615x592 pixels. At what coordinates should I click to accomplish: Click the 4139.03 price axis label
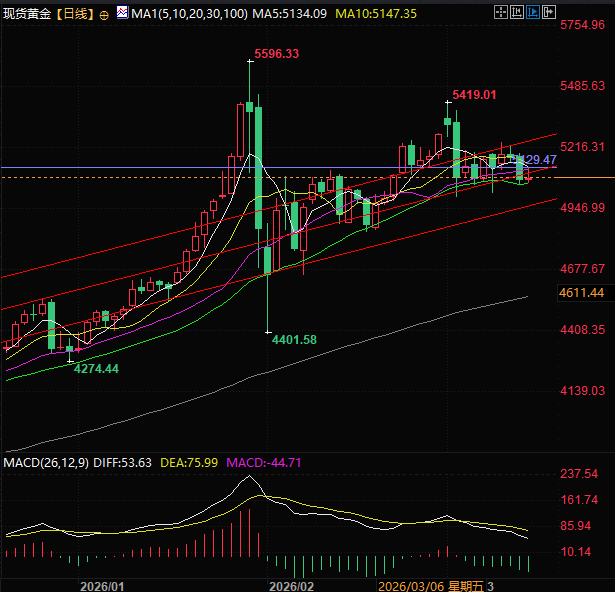(x=582, y=391)
